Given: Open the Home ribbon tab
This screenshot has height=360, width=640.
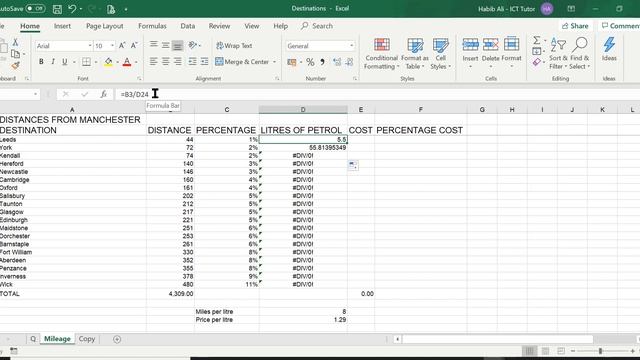Looking at the screenshot, I should (30, 26).
